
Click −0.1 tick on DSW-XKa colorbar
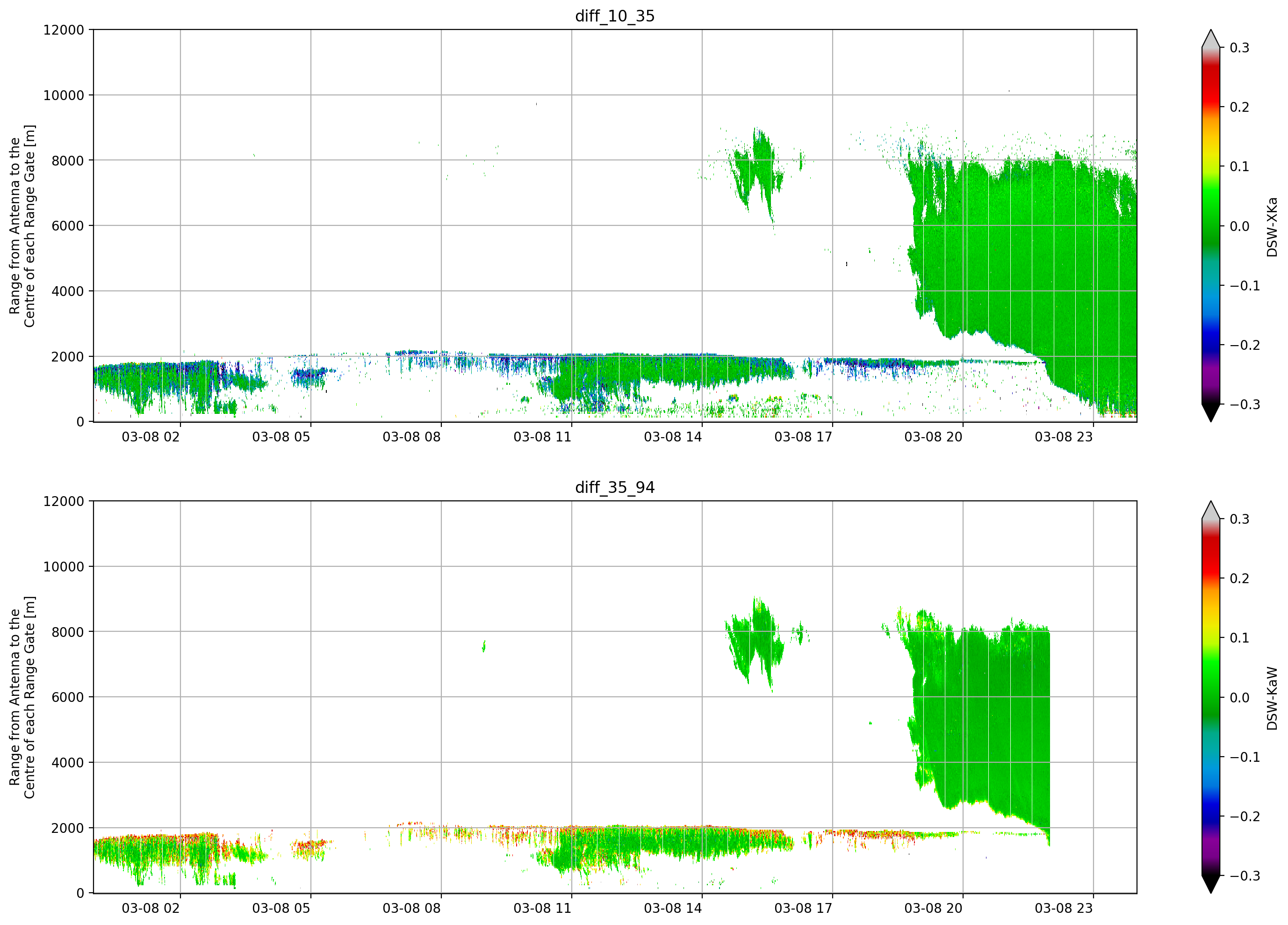click(1245, 286)
